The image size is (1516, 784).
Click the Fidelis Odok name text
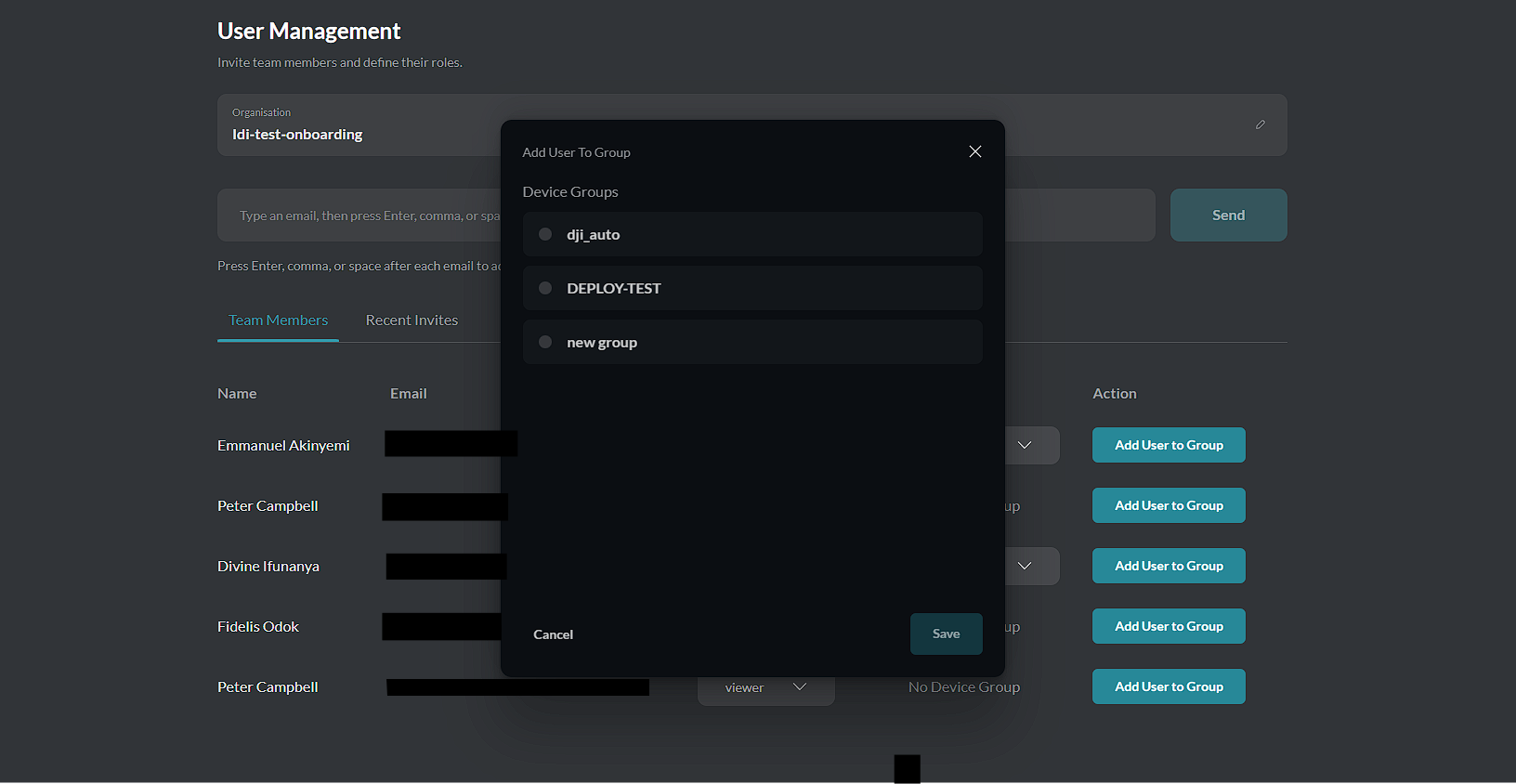(258, 627)
